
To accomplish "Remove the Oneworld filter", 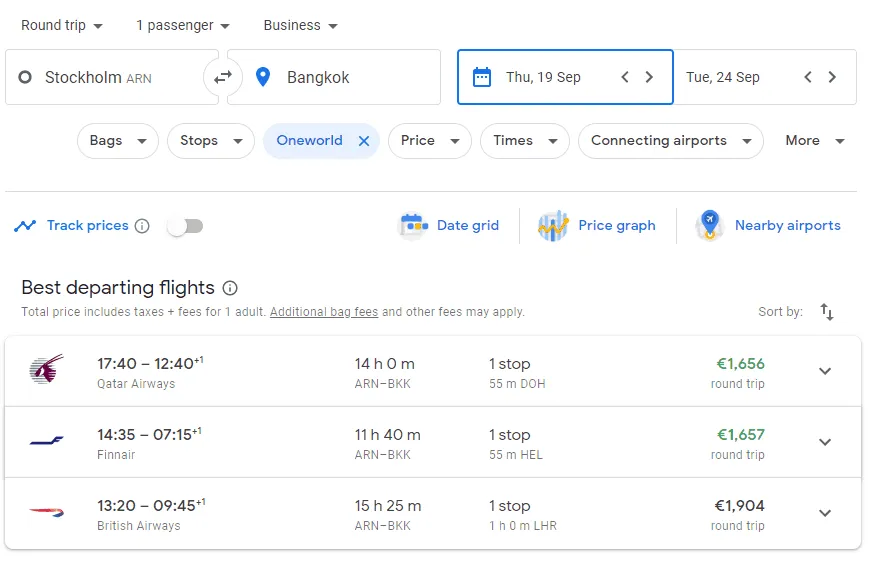I will [364, 141].
